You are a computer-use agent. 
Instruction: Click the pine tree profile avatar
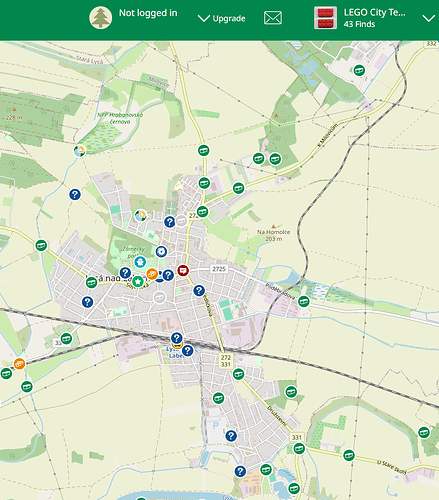101,18
